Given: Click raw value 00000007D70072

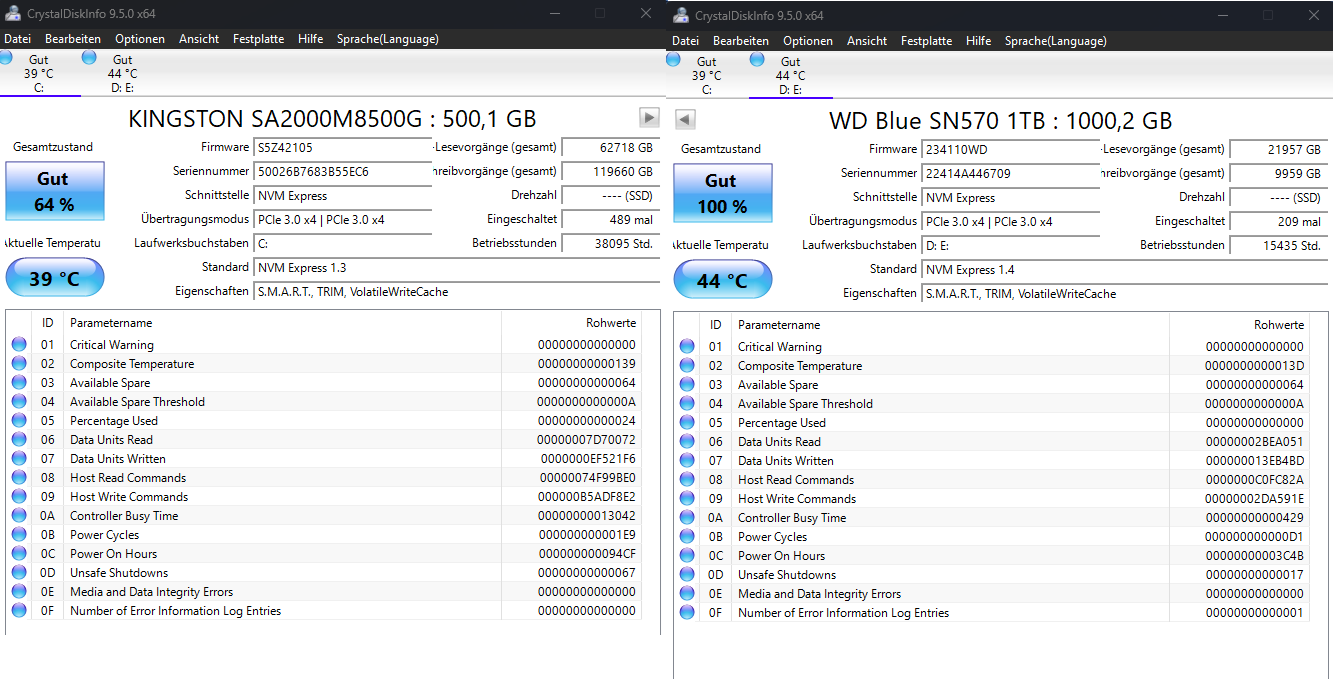Looking at the screenshot, I should (x=586, y=440).
